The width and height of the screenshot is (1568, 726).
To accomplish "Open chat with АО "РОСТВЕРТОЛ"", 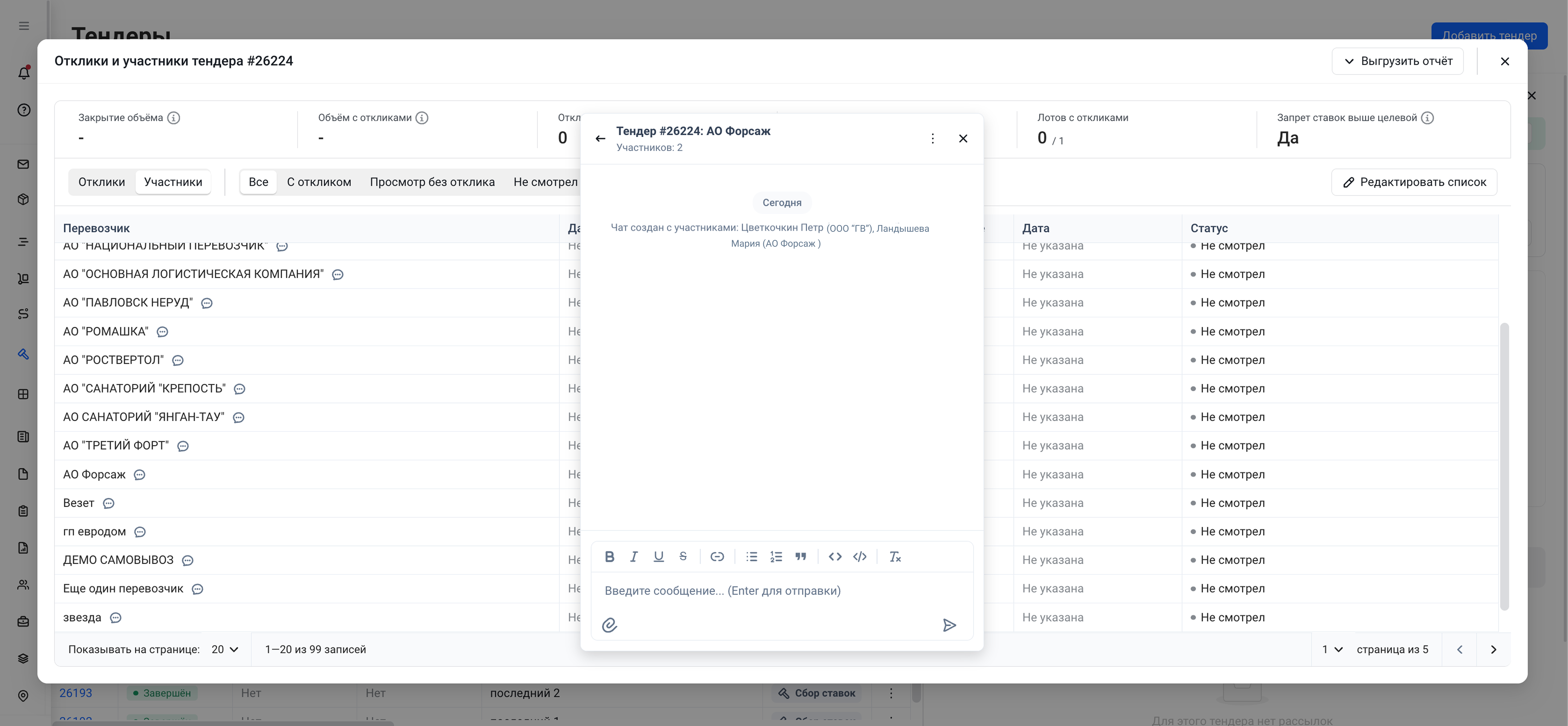I will [x=178, y=361].
